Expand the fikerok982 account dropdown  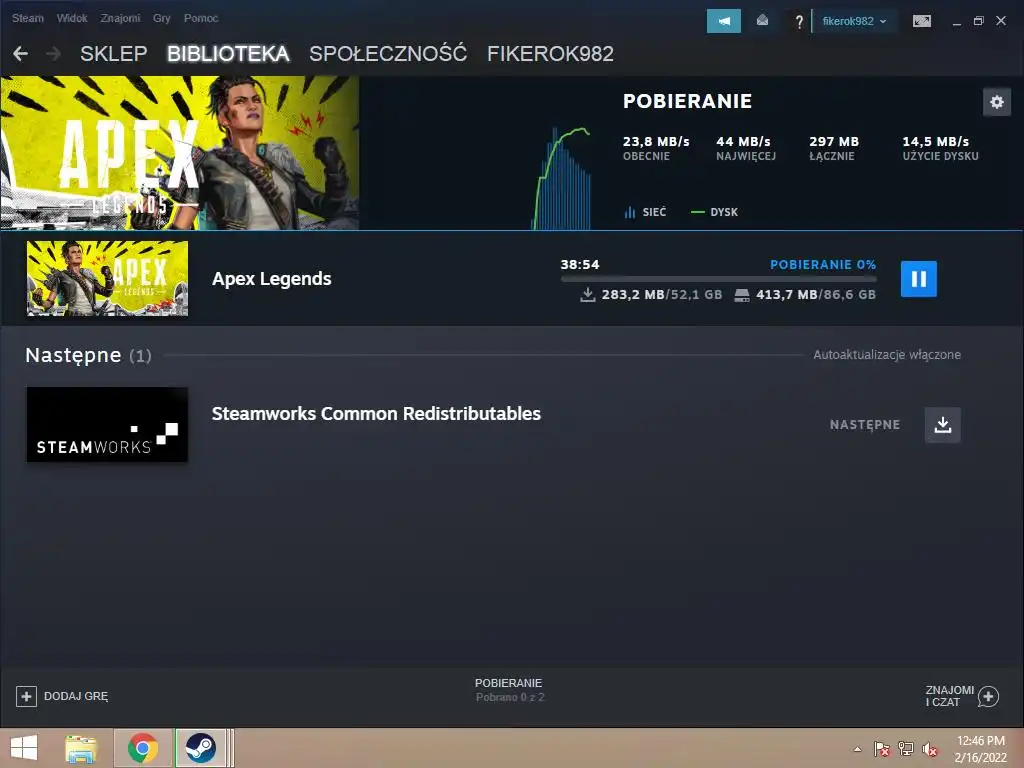point(854,21)
